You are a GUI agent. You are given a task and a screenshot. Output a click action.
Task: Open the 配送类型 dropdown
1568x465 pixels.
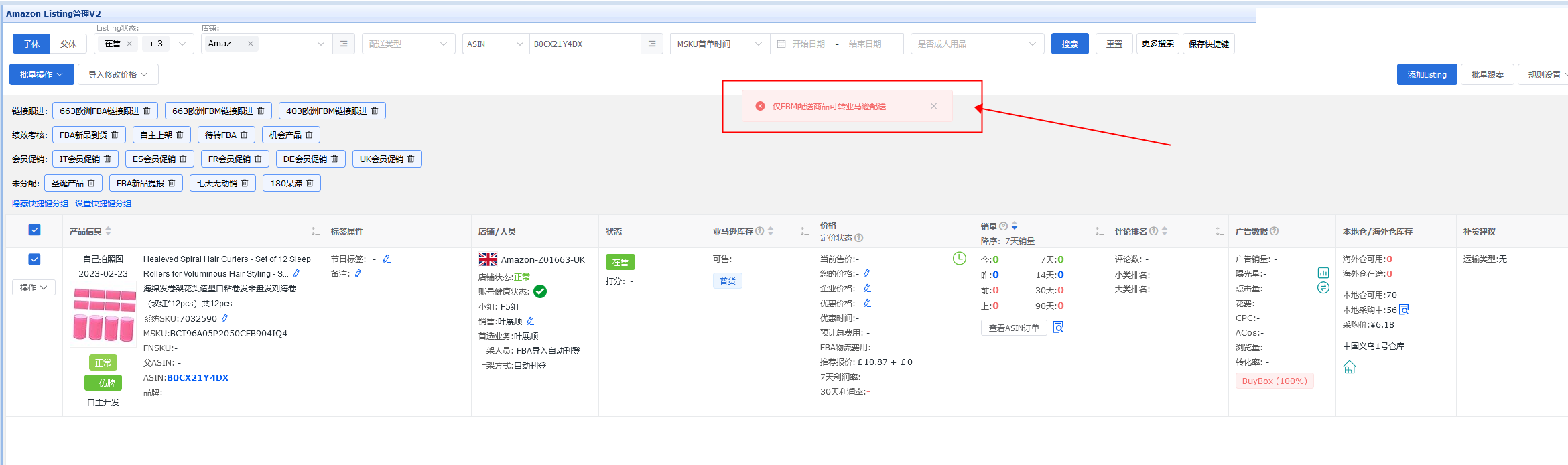coord(409,44)
